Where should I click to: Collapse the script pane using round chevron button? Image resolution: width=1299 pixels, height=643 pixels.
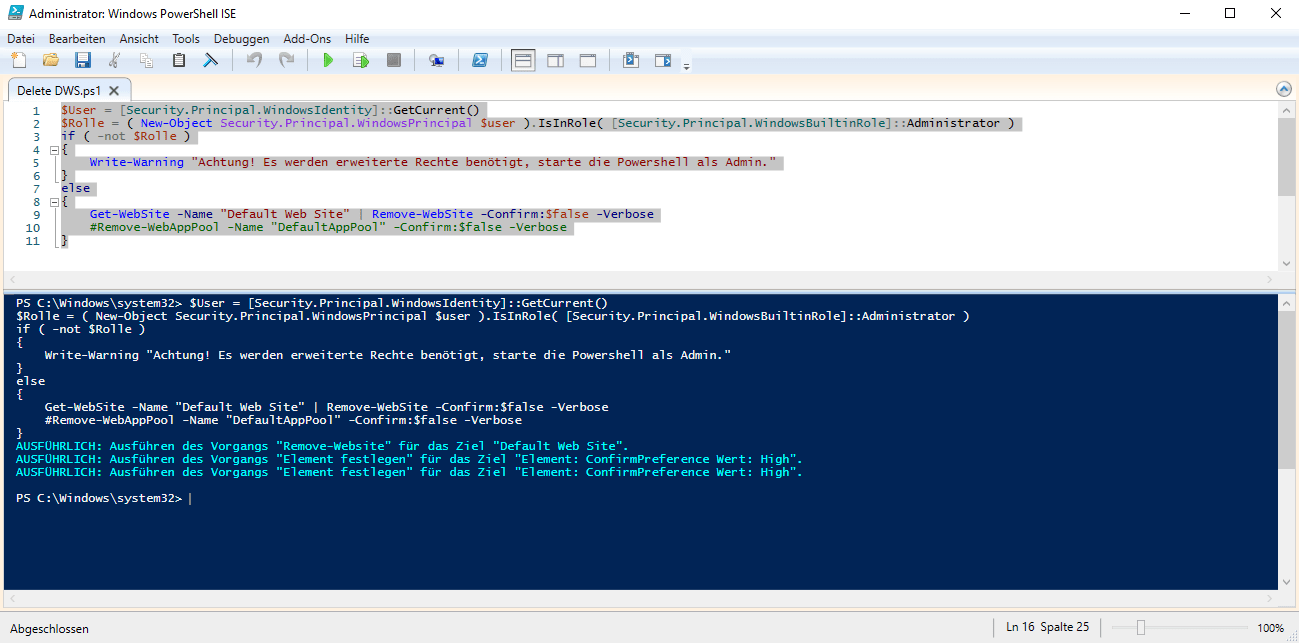tap(1284, 89)
